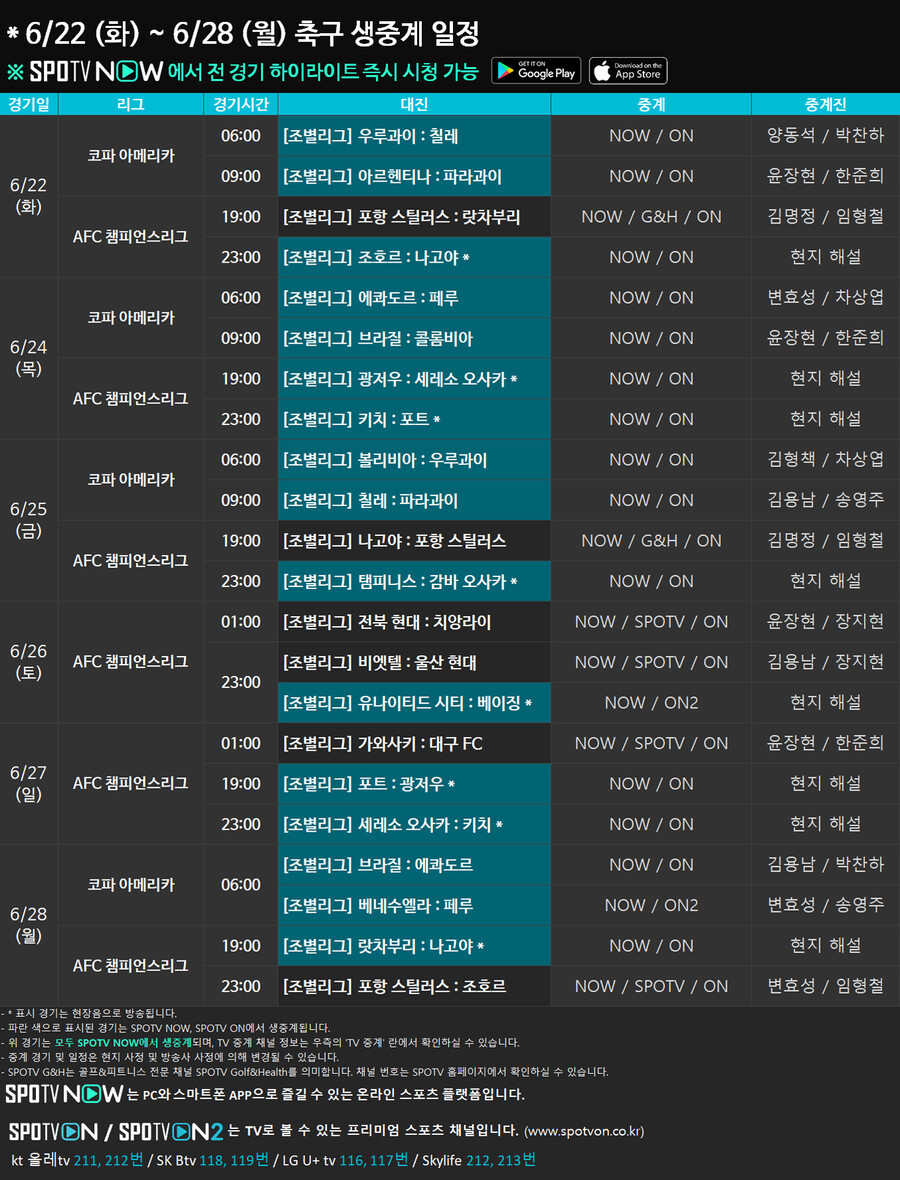Select the 유나이티드 시티 : 베이징 match
Image resolution: width=900 pixels, height=1180 pixels.
point(414,703)
